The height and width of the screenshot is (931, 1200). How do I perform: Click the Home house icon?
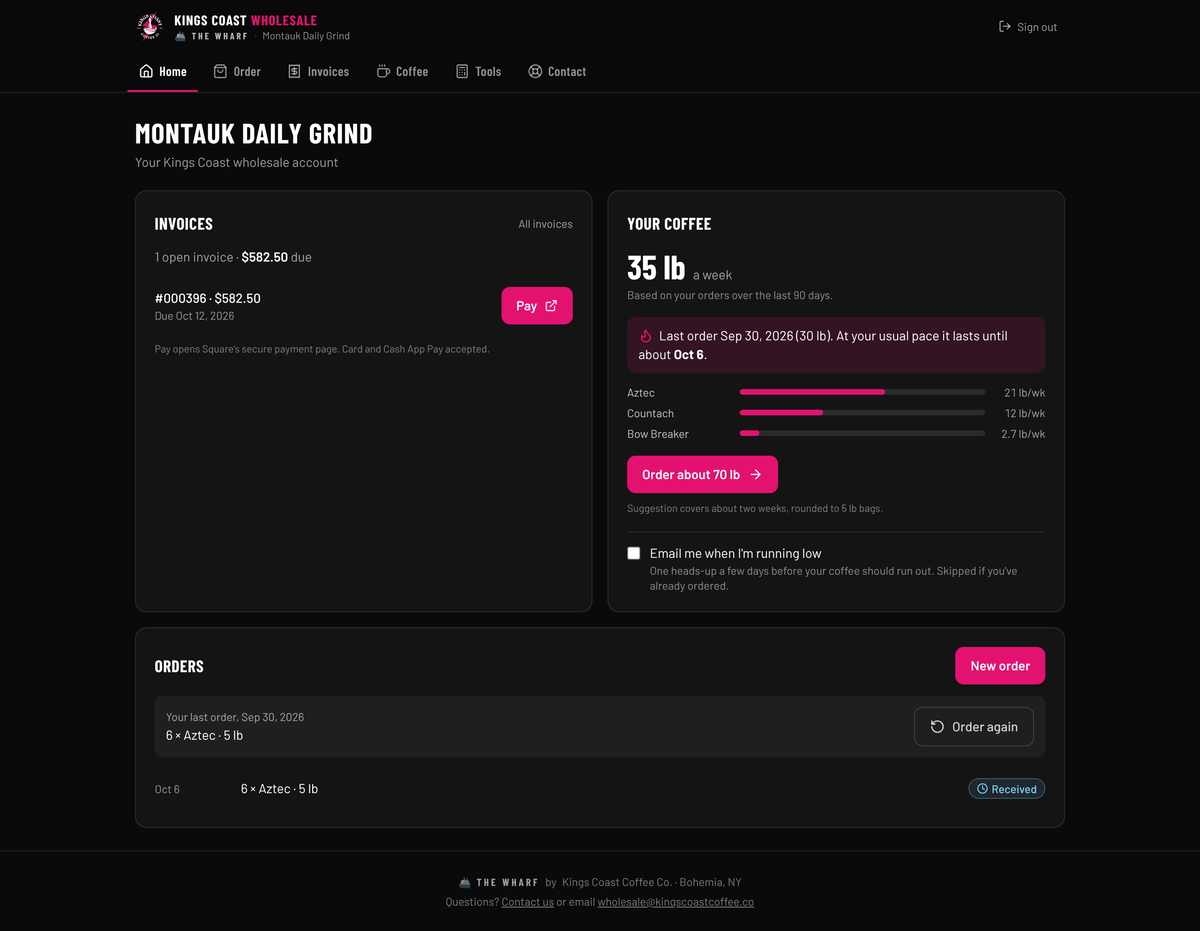(146, 71)
